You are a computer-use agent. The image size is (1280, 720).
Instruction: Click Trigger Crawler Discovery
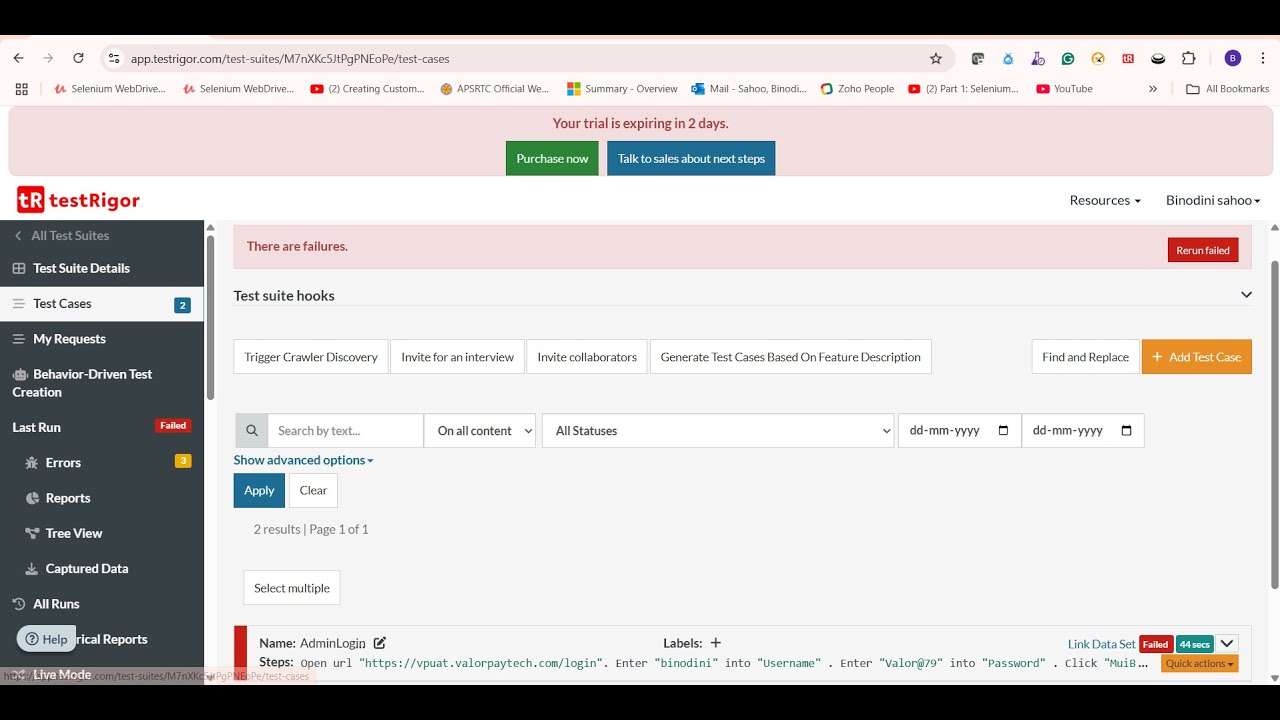click(x=311, y=357)
